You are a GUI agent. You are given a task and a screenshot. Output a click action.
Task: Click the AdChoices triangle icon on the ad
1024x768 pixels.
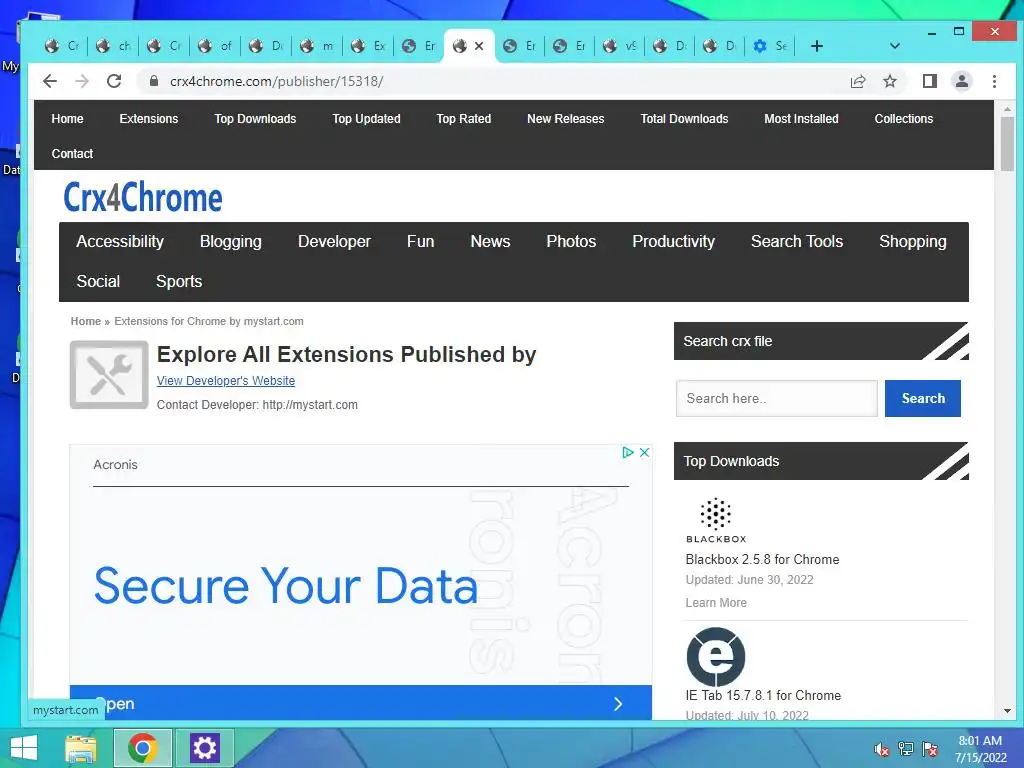(628, 452)
